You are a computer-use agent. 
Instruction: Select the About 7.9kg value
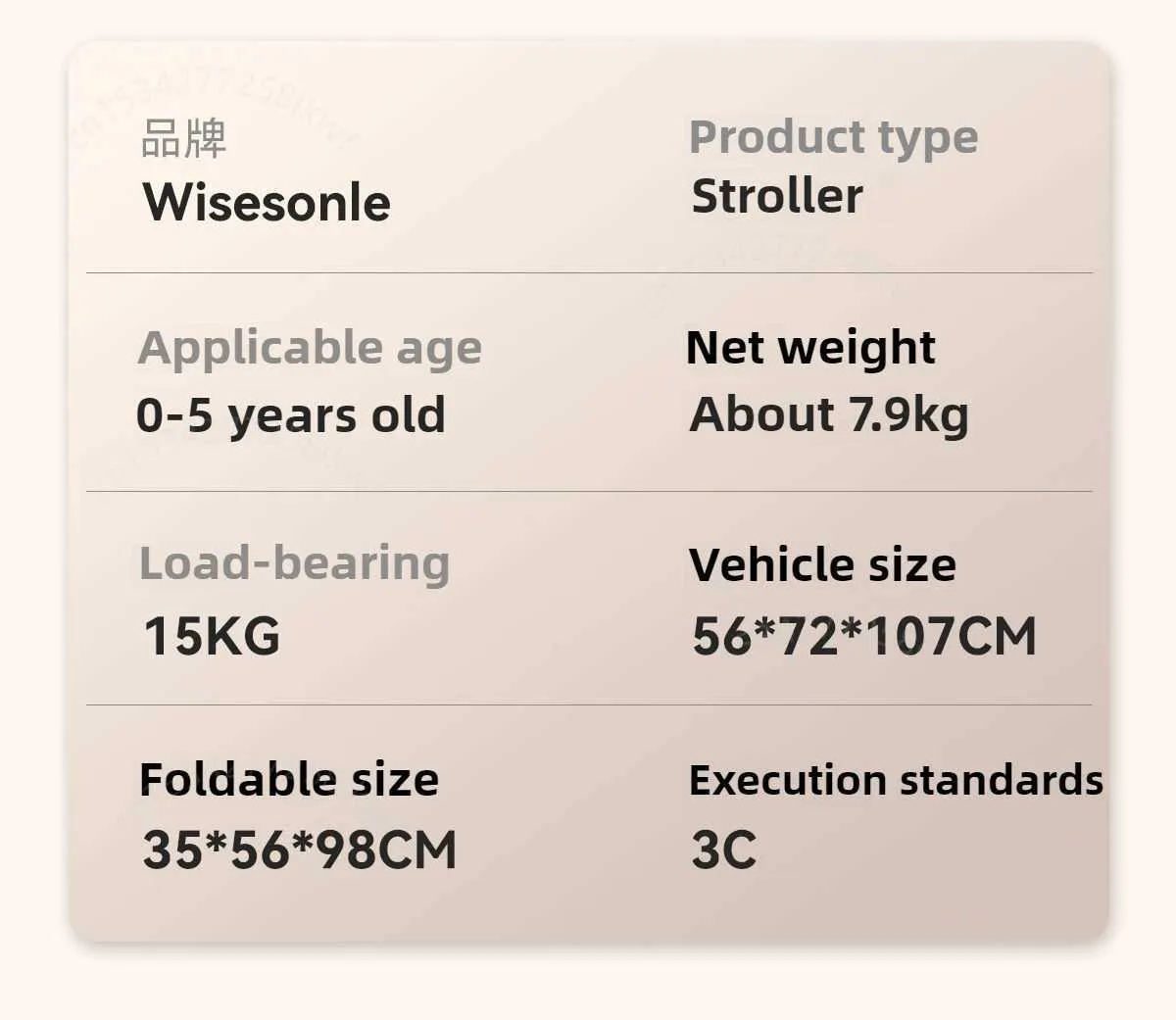pyautogui.click(x=829, y=414)
